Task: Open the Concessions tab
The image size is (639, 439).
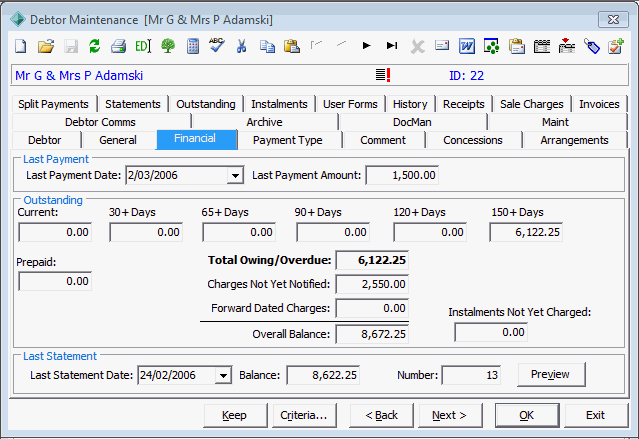Action: [x=473, y=140]
